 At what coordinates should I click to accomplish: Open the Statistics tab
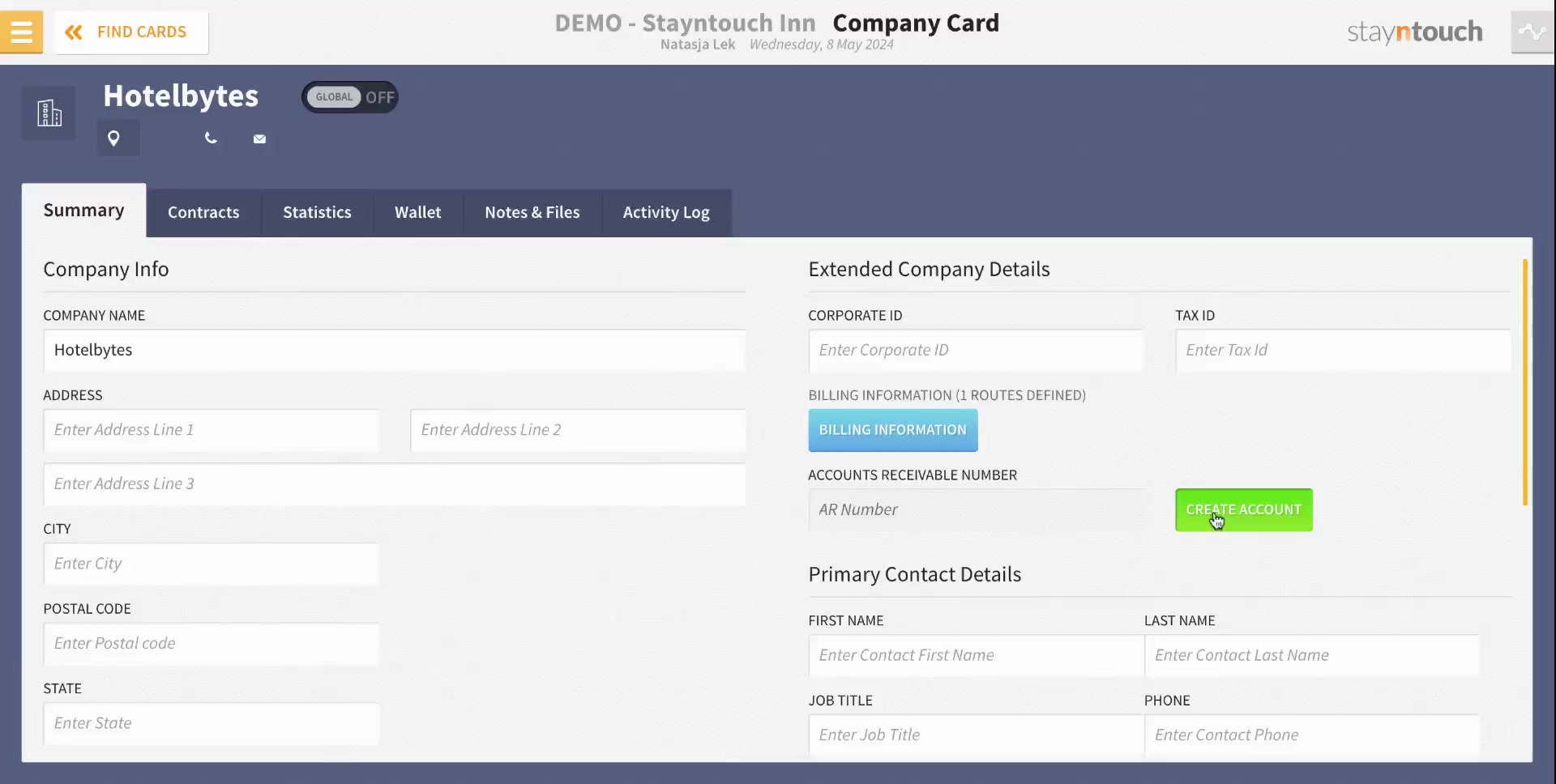317,212
